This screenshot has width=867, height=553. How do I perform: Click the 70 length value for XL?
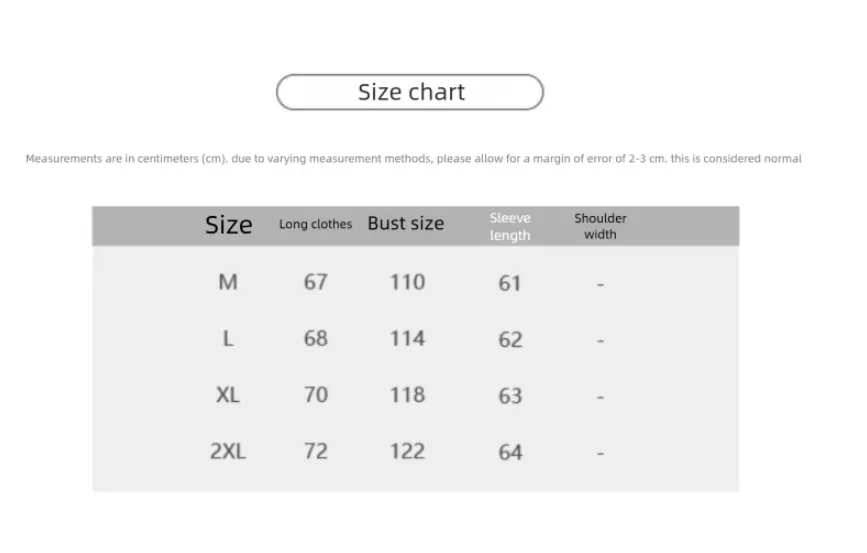click(316, 395)
